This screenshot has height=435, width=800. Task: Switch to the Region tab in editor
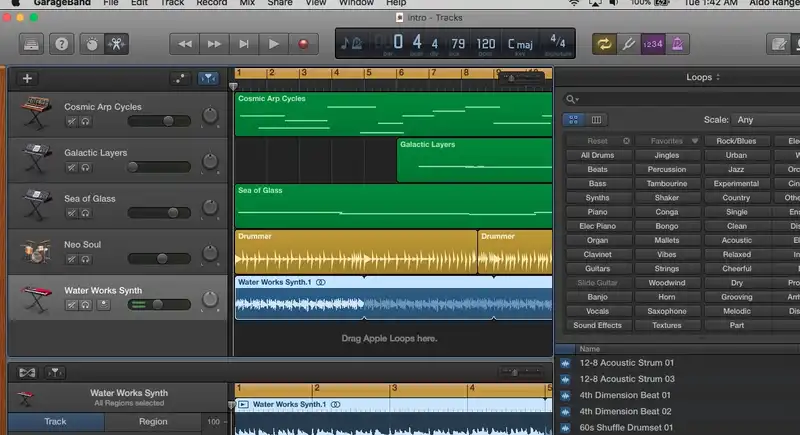click(153, 422)
